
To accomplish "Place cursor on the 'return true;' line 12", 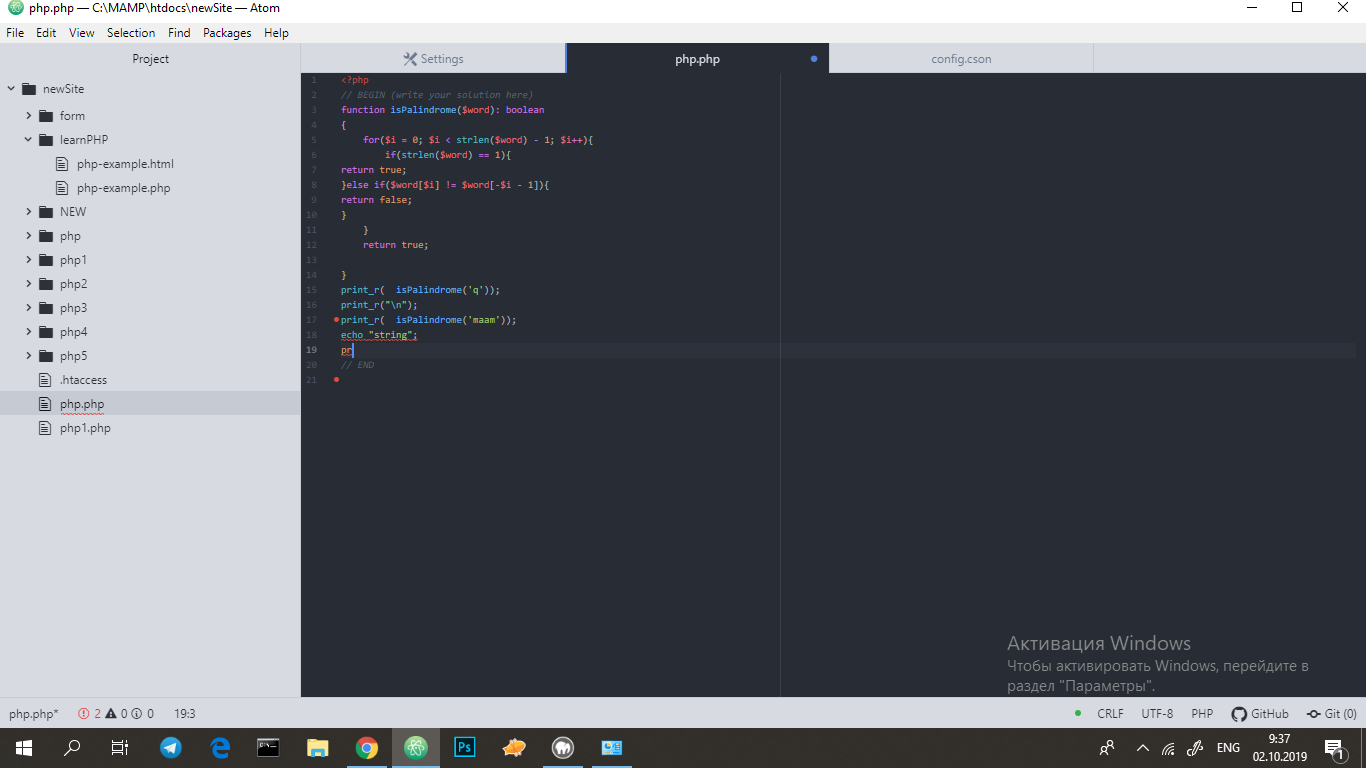I will click(395, 245).
